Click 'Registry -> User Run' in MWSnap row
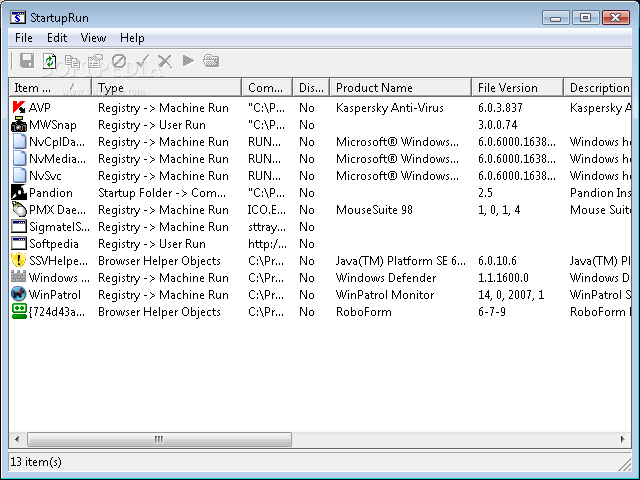Viewport: 640px width, 480px height. [152, 125]
